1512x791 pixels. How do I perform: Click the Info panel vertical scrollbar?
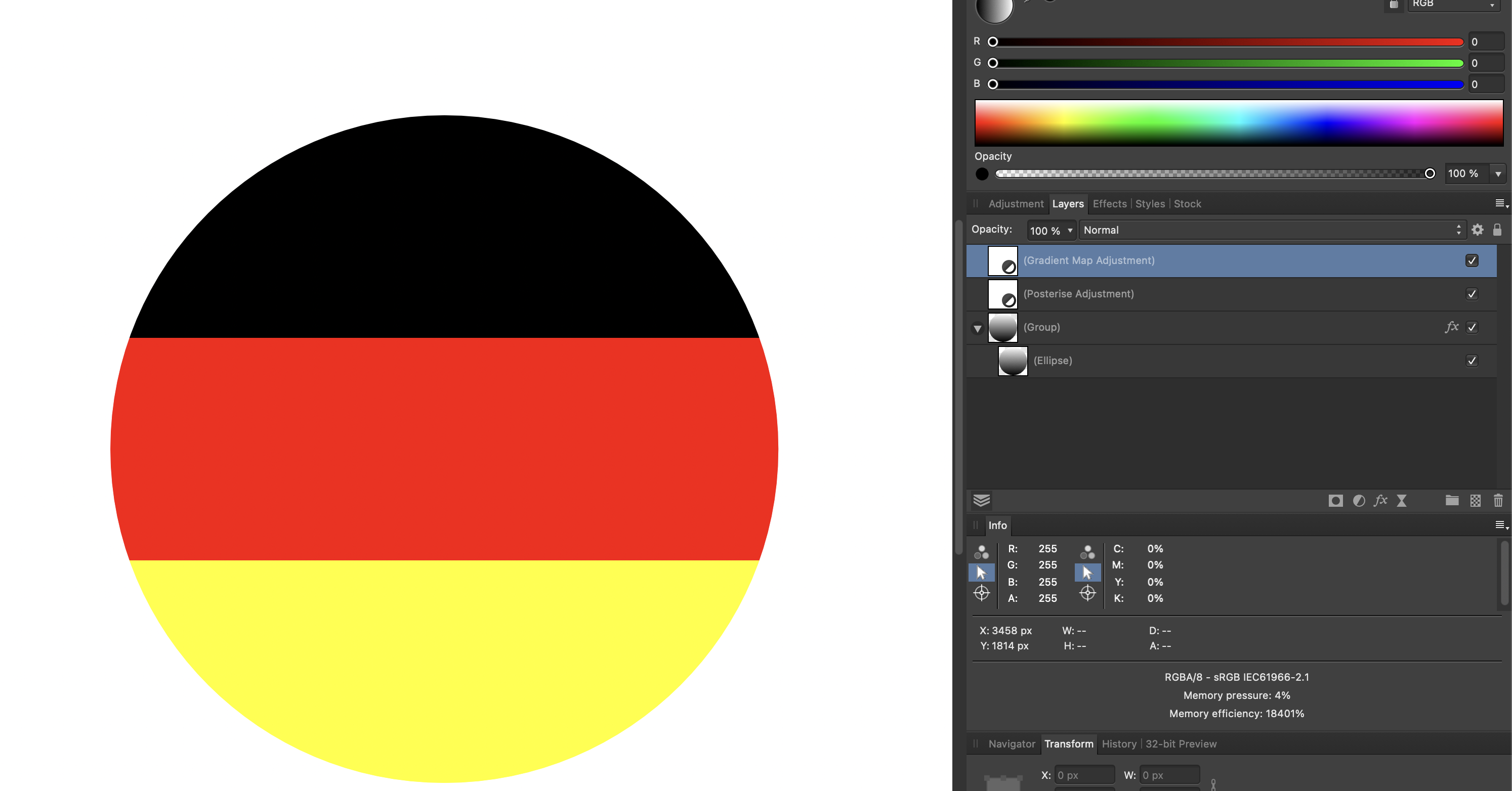[1504, 574]
